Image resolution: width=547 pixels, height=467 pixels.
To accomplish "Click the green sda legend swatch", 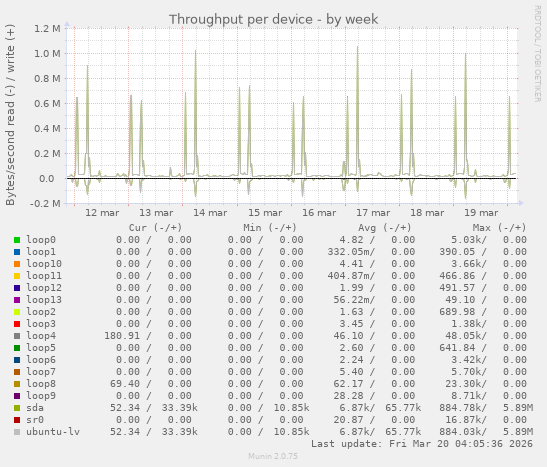I will tap(17, 408).
